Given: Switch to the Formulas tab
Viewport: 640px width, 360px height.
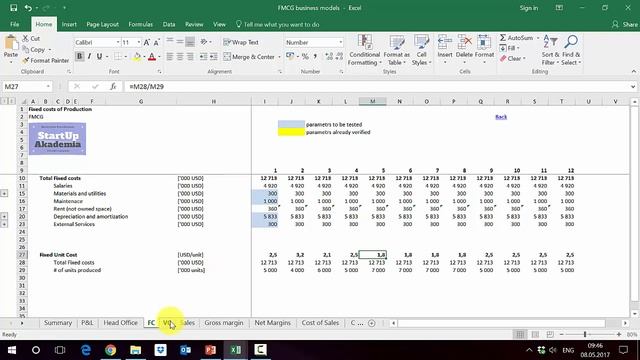Looking at the screenshot, I should click(140, 24).
